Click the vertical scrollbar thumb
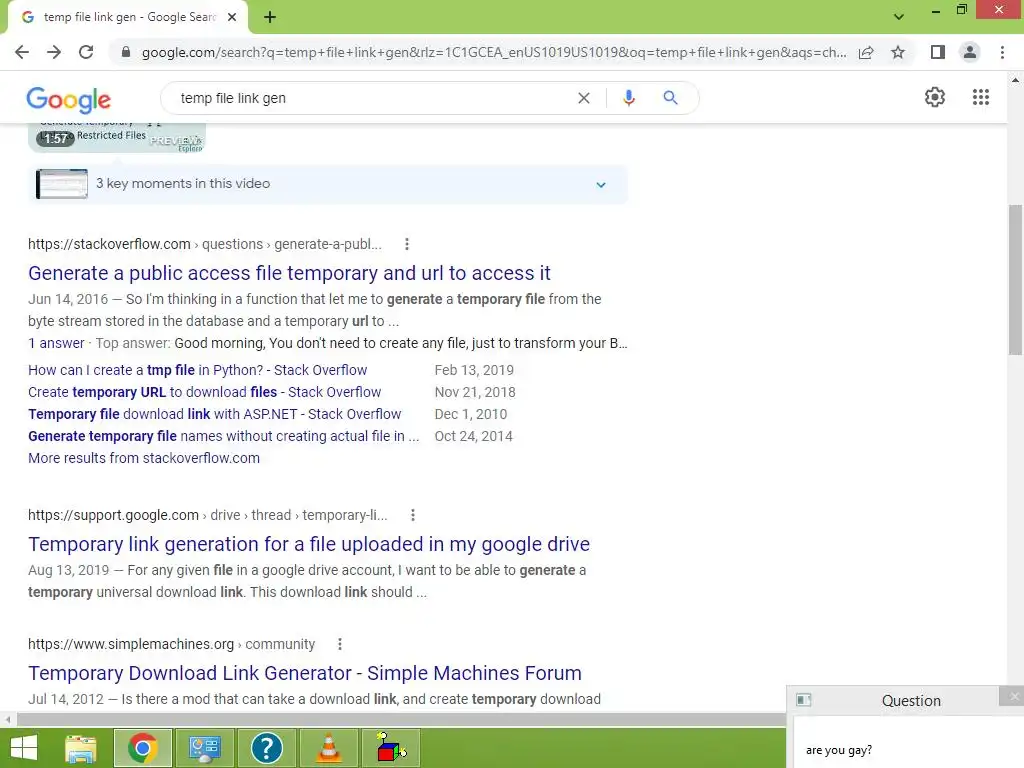Image resolution: width=1024 pixels, height=768 pixels. click(x=1015, y=280)
